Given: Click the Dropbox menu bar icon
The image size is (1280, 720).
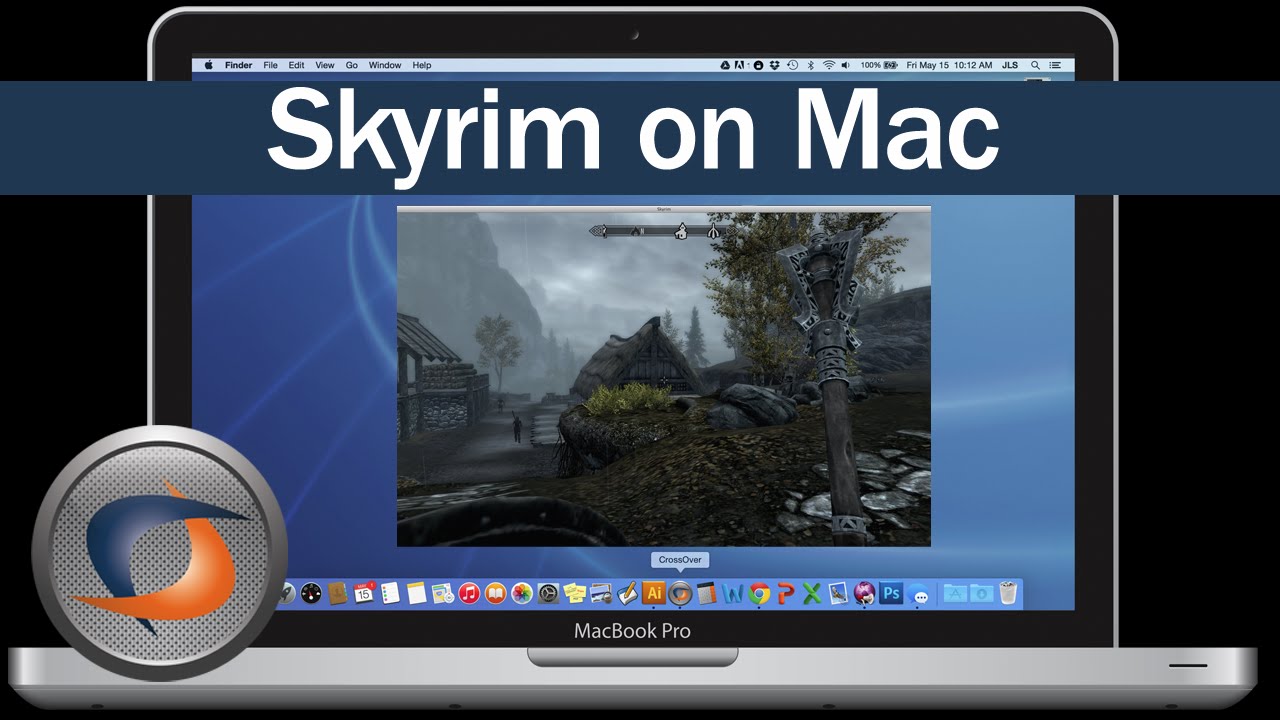Looking at the screenshot, I should tap(775, 65).
